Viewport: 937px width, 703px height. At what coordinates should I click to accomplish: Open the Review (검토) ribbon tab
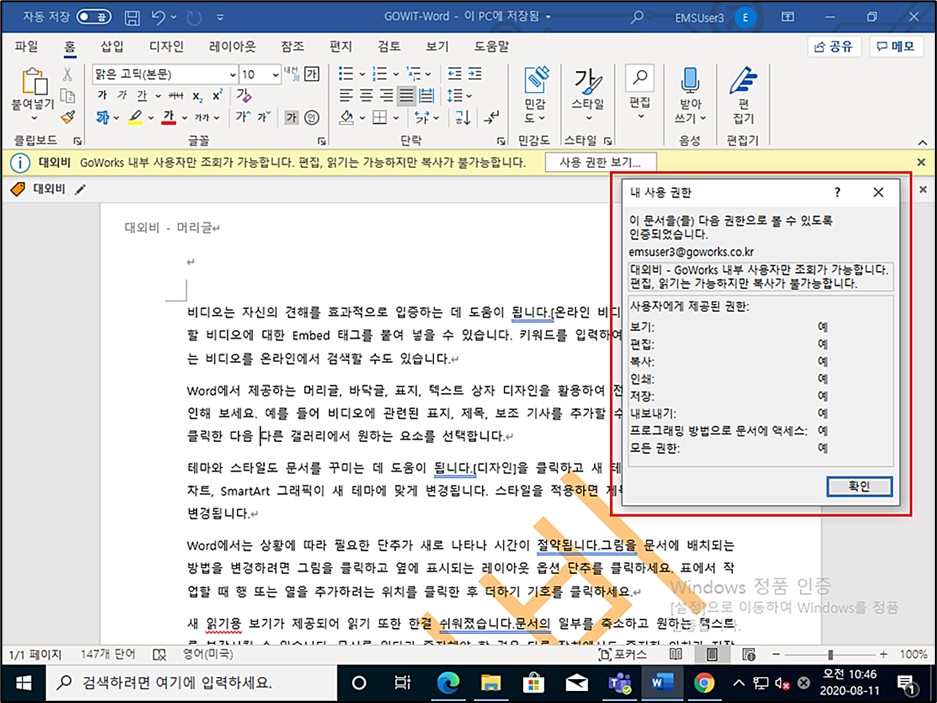[389, 46]
